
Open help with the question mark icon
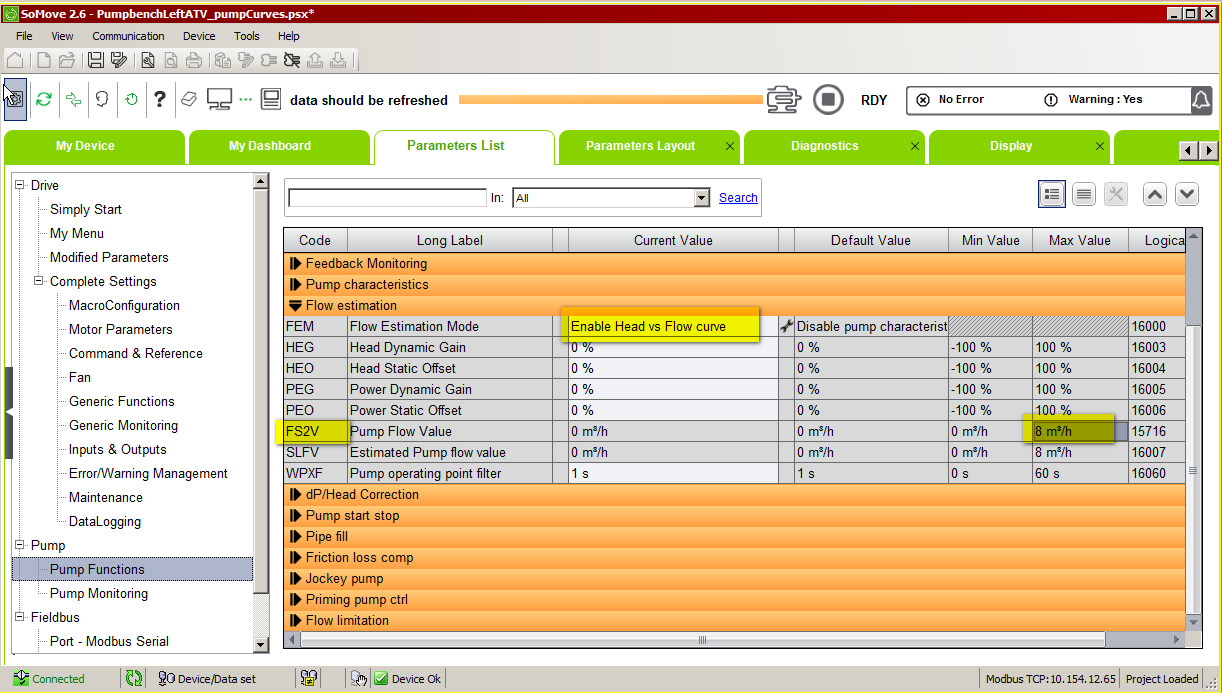160,99
